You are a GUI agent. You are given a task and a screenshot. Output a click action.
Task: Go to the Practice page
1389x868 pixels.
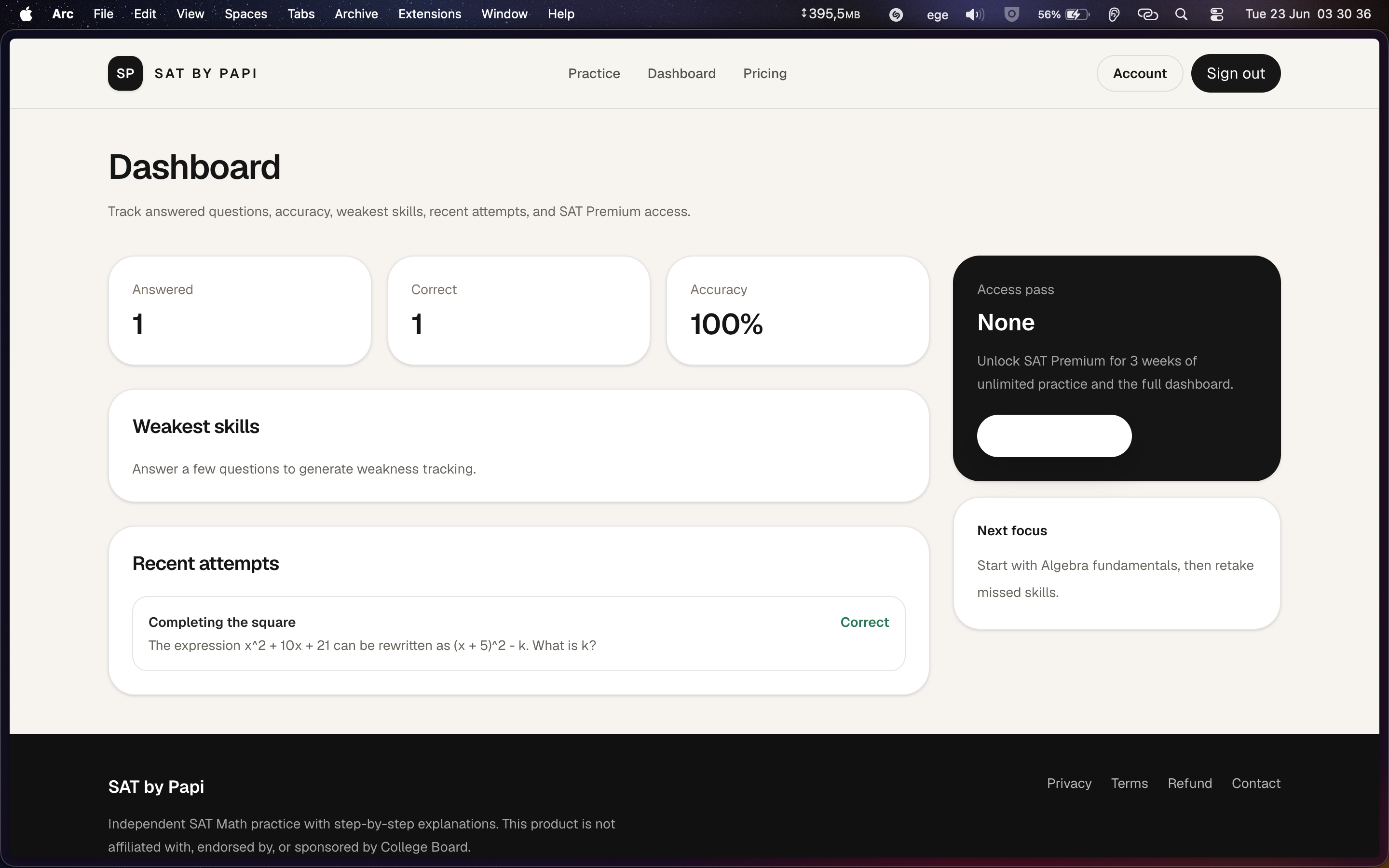point(594,73)
